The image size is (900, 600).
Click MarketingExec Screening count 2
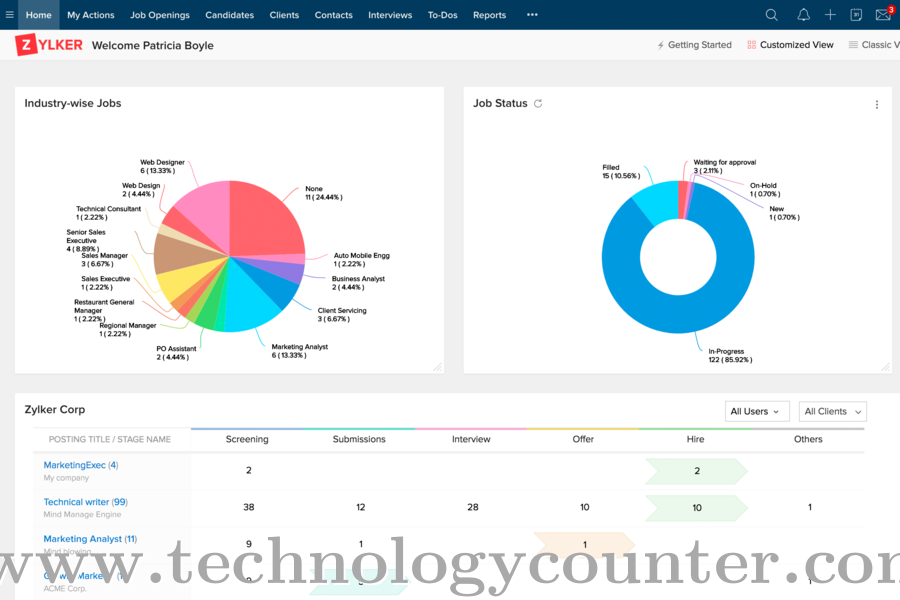[249, 470]
